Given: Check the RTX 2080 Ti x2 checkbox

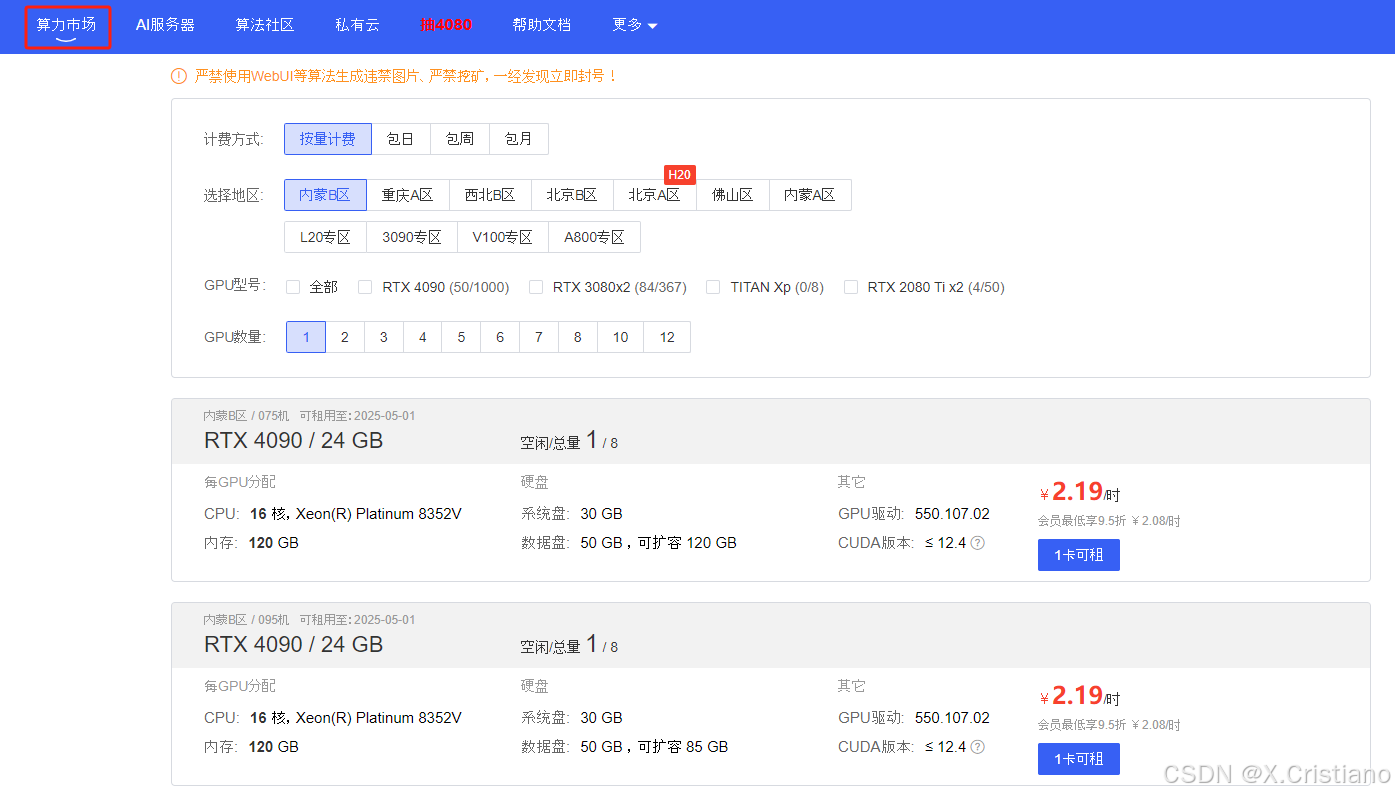Looking at the screenshot, I should tap(851, 287).
